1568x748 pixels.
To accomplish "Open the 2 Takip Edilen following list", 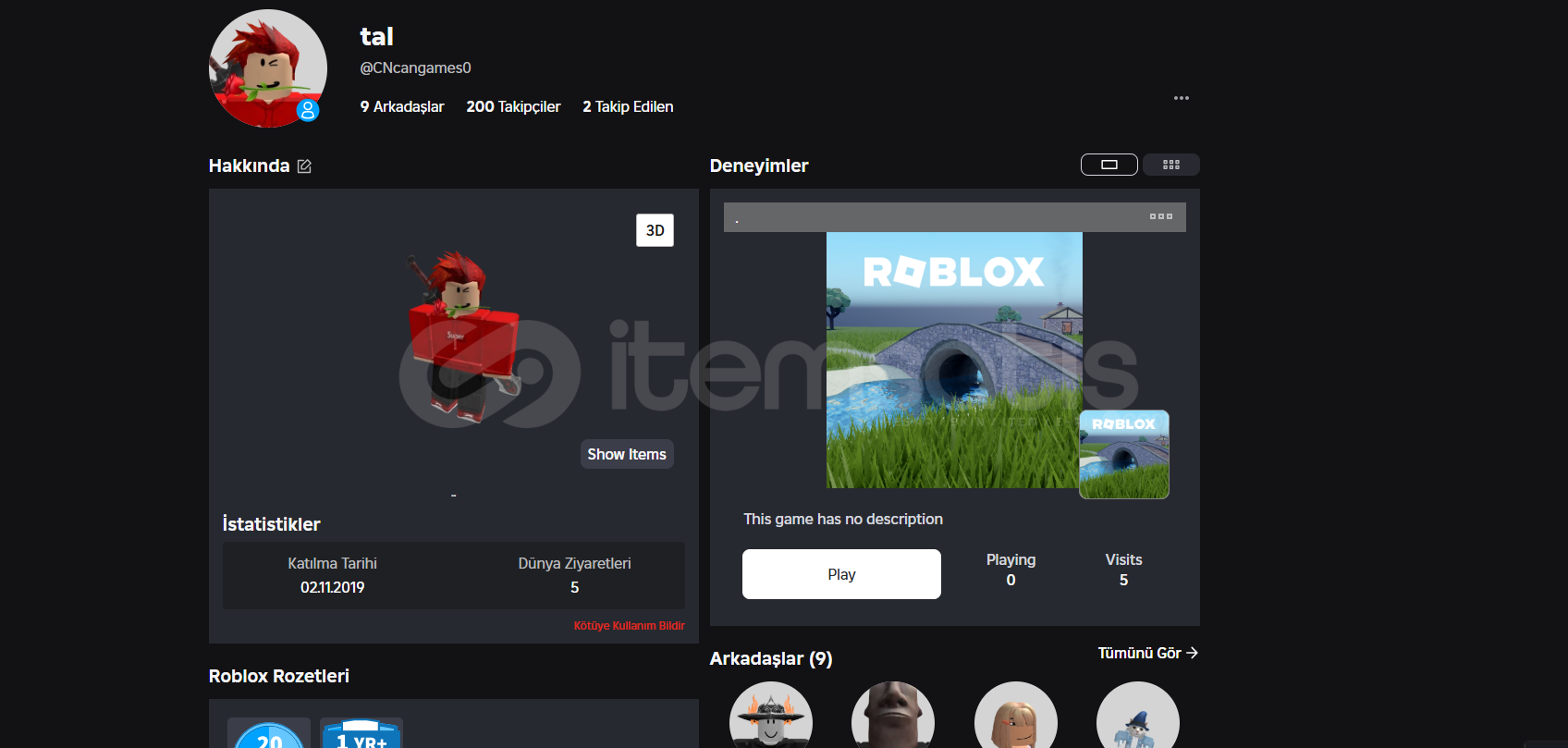I will point(628,106).
